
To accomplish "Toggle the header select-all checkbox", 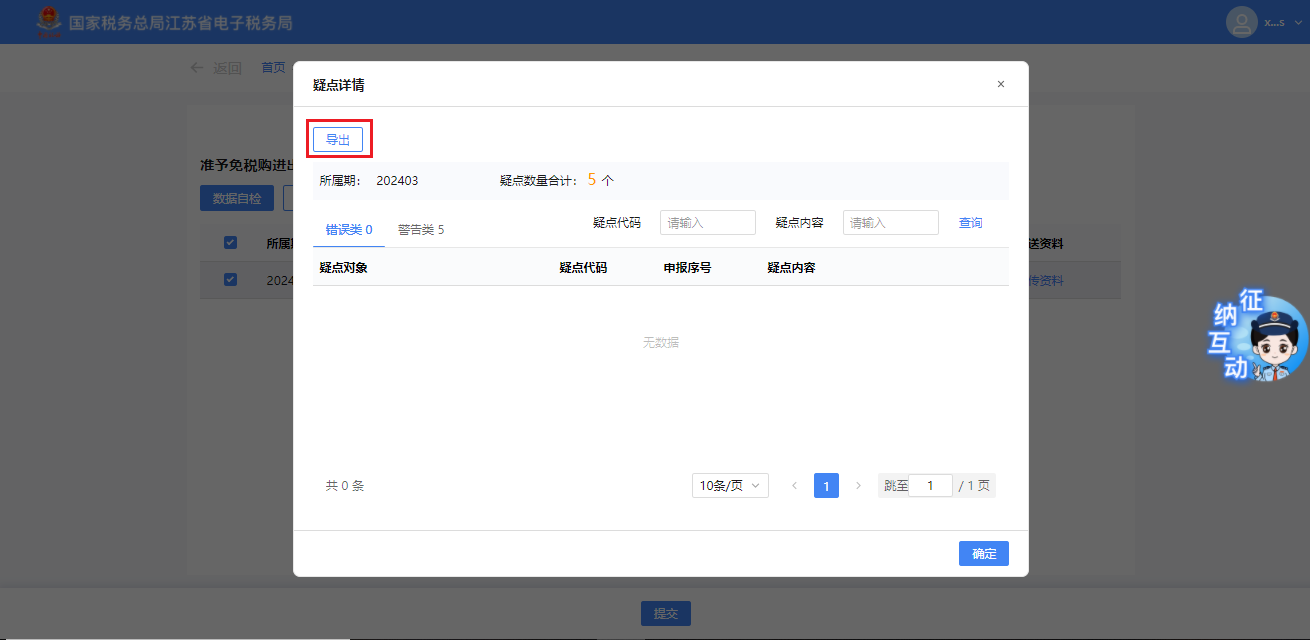I will (x=230, y=243).
